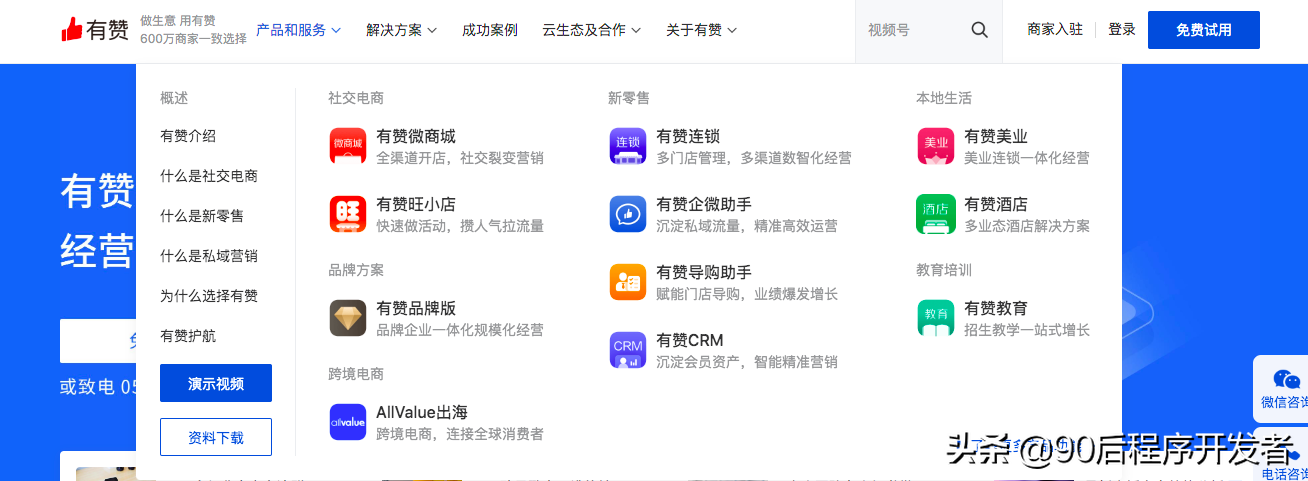Click the Youzan thumbs-up logo
This screenshot has height=481, width=1308.
pos(95,30)
